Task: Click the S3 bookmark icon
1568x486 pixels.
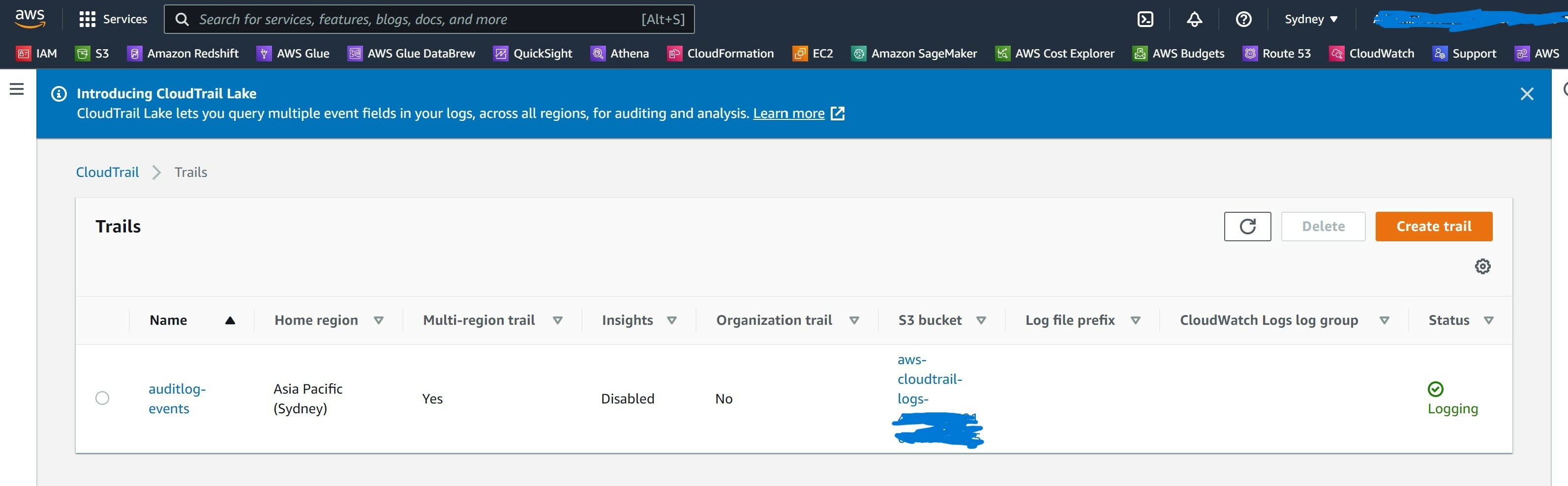Action: [82, 54]
